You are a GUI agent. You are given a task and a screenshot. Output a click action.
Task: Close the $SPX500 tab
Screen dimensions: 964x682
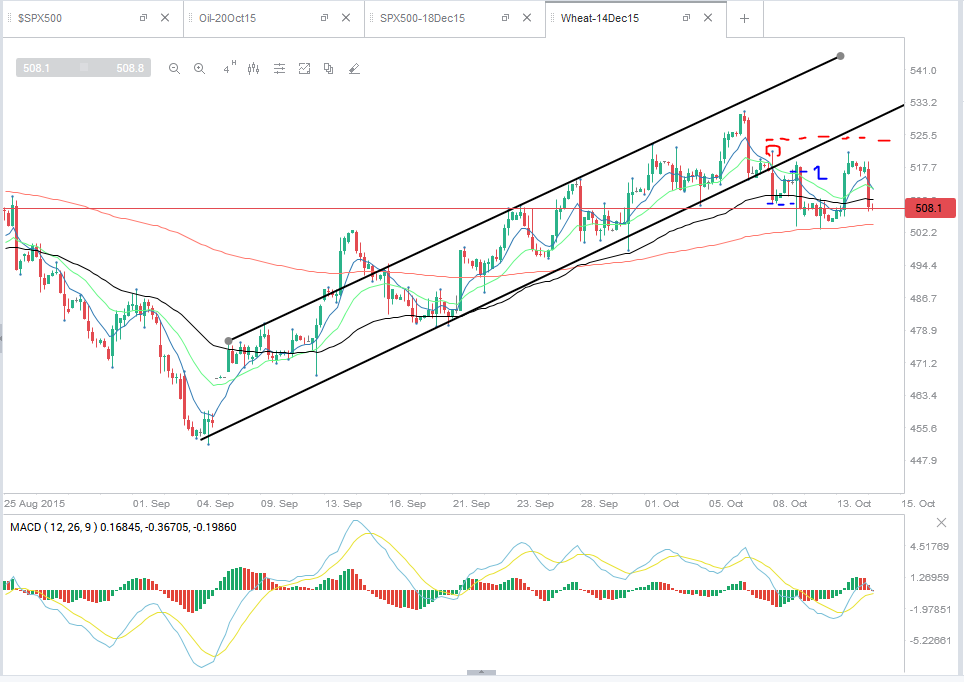click(165, 18)
